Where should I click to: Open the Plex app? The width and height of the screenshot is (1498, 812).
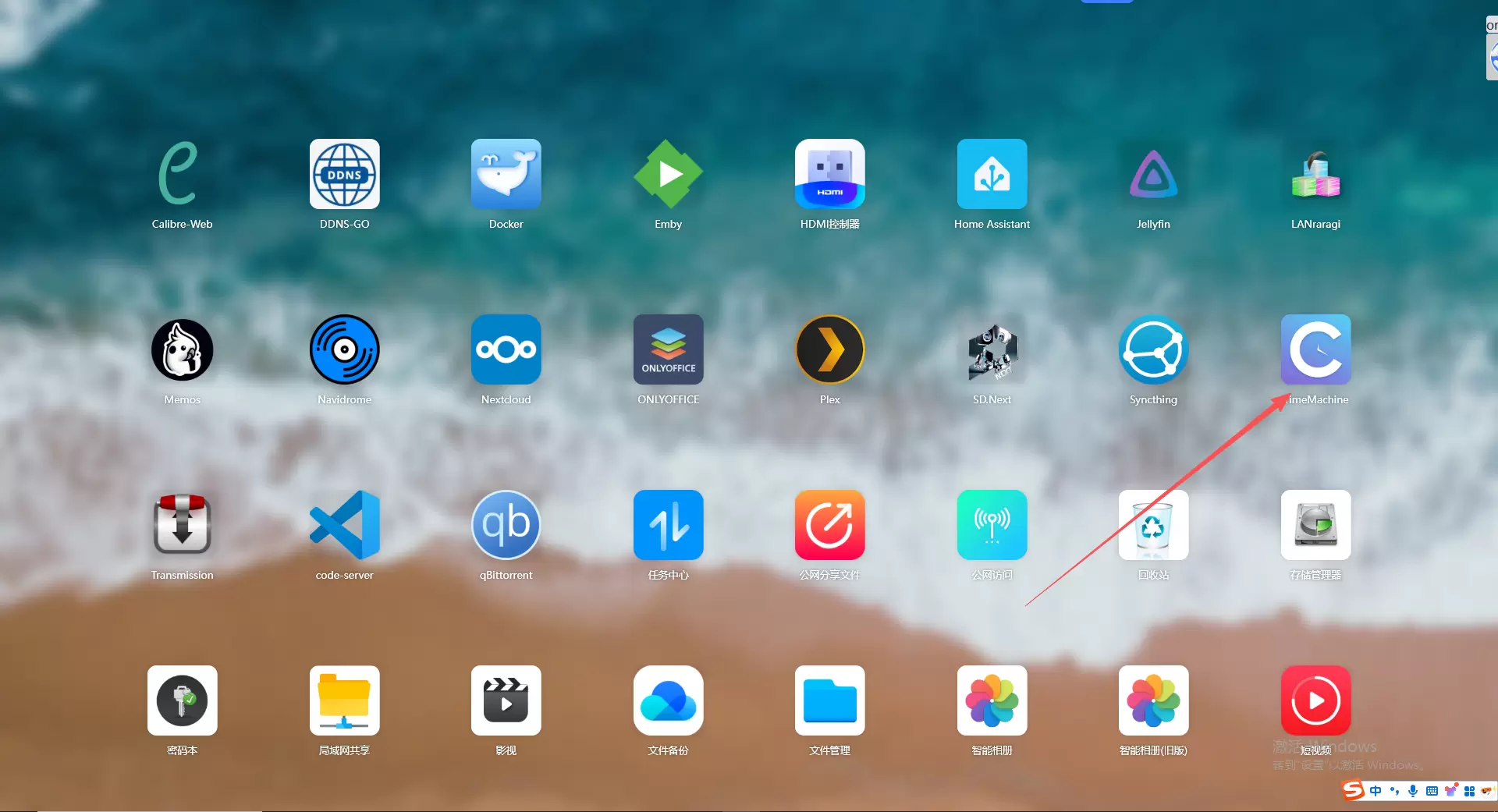(x=829, y=349)
